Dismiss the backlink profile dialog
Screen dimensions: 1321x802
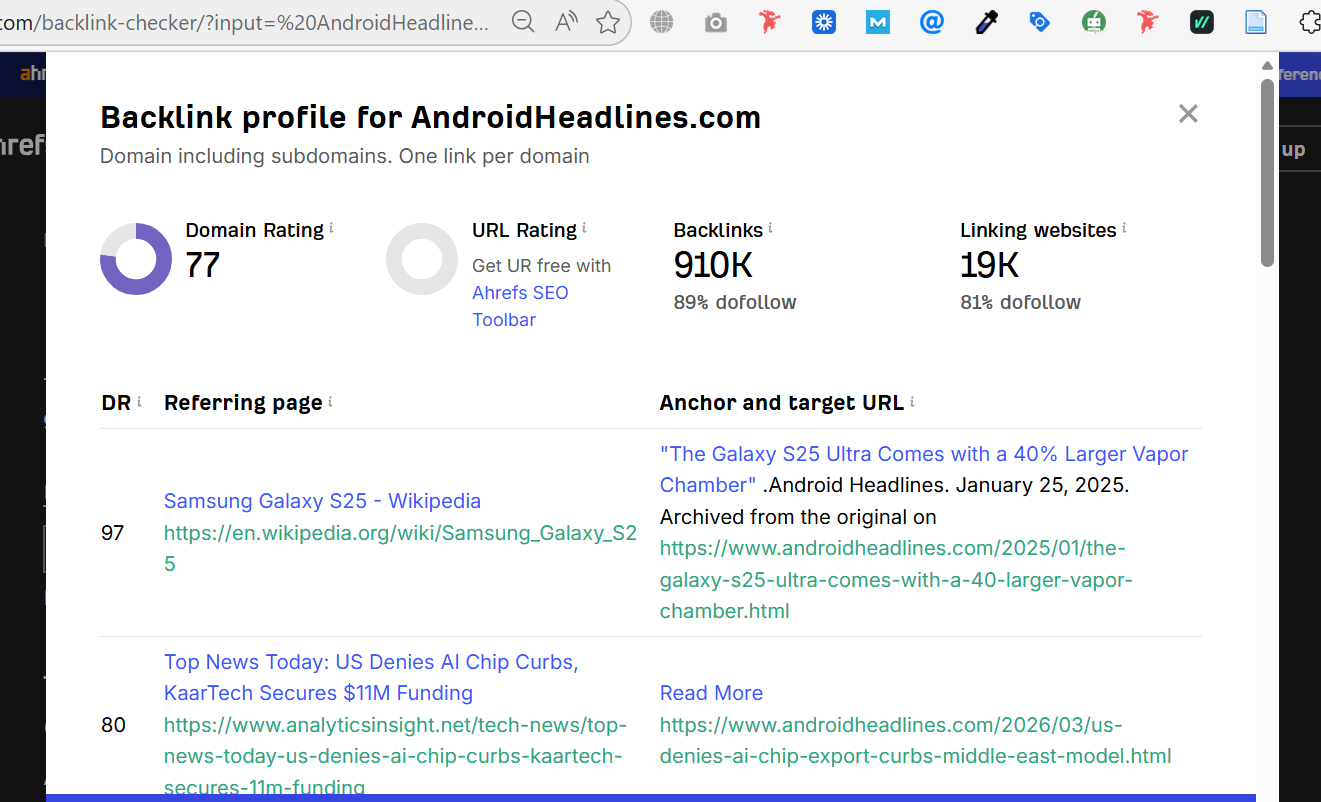1188,113
